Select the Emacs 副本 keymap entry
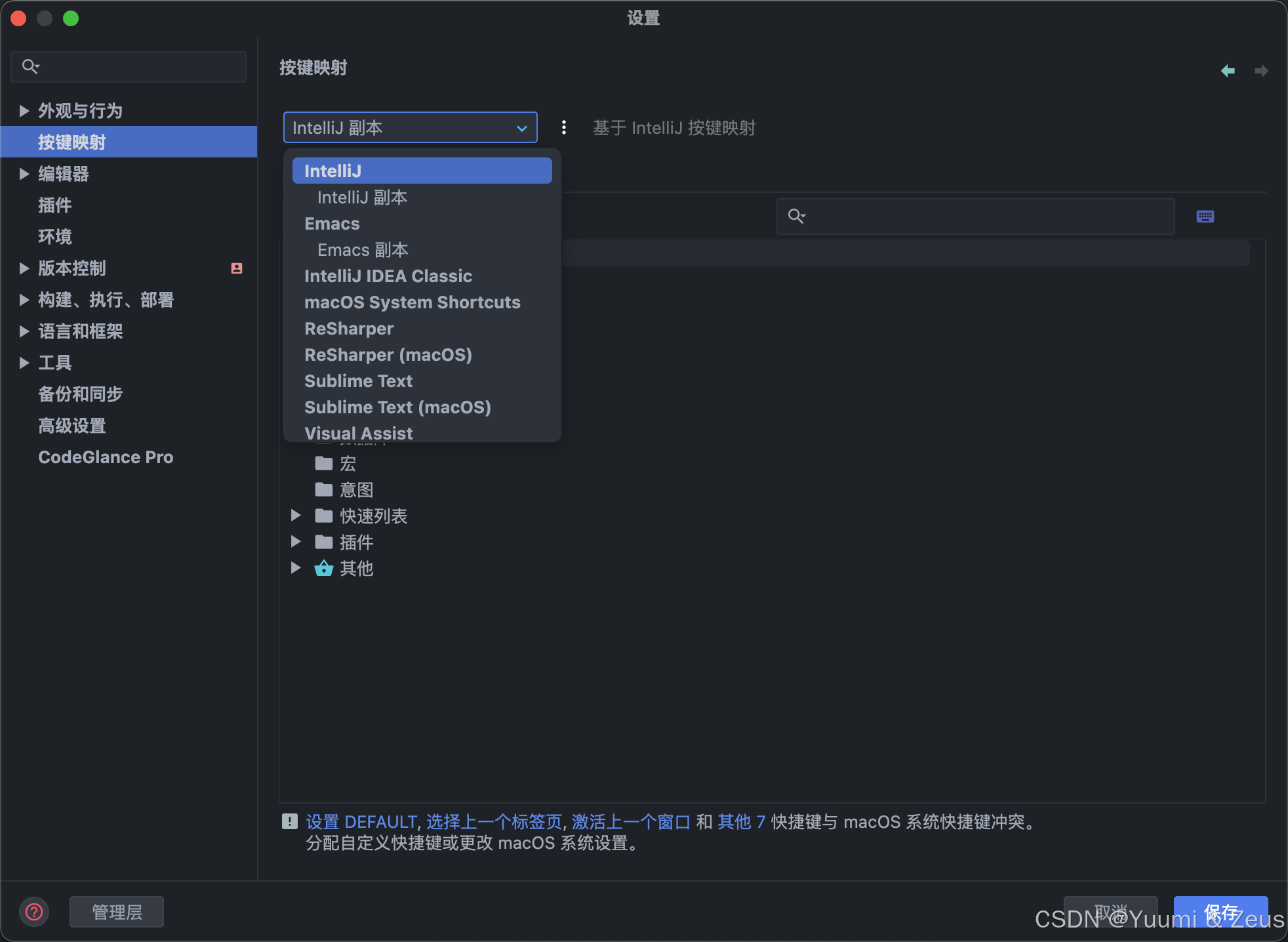The width and height of the screenshot is (1288, 942). click(x=363, y=250)
